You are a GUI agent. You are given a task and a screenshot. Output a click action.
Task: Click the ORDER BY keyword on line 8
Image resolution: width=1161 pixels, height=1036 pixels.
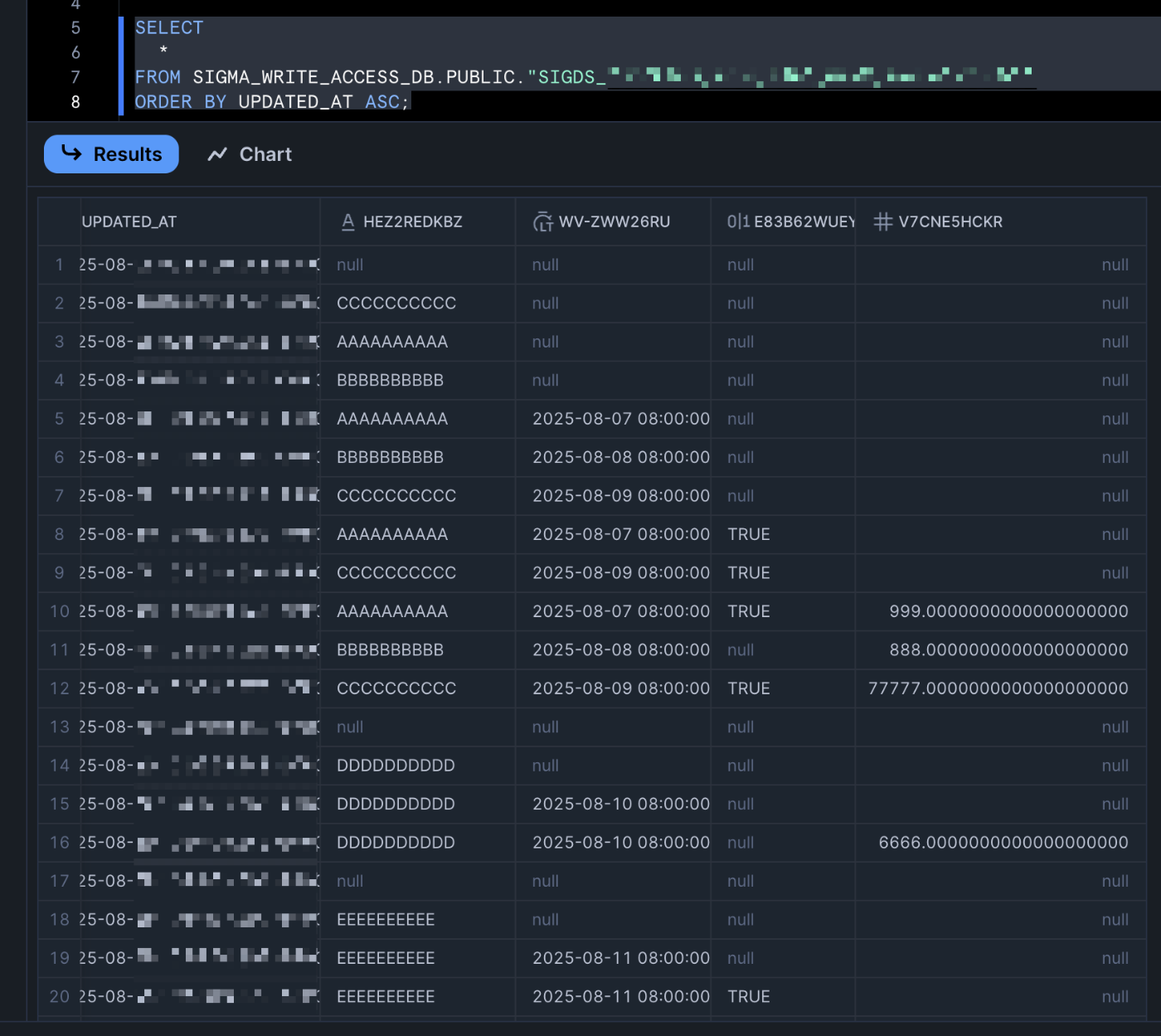[181, 102]
